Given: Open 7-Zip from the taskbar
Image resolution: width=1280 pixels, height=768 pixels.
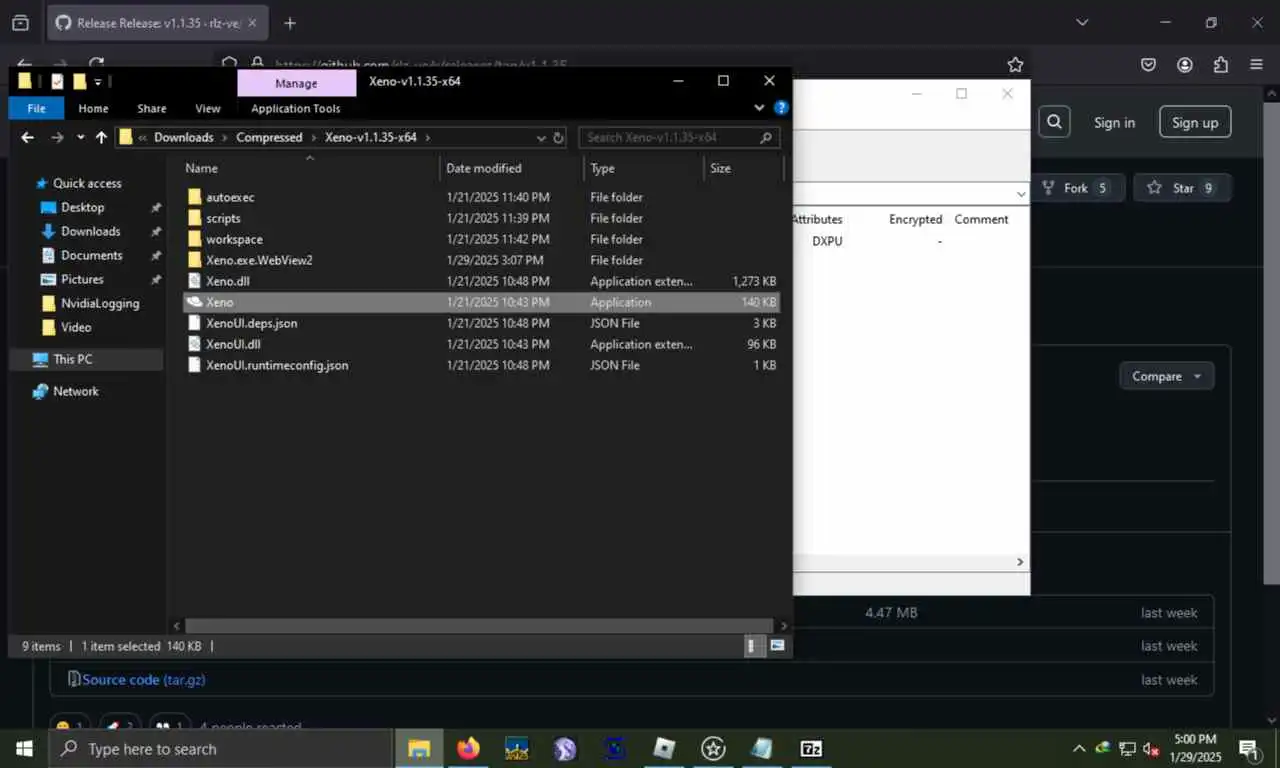Looking at the screenshot, I should tap(811, 748).
